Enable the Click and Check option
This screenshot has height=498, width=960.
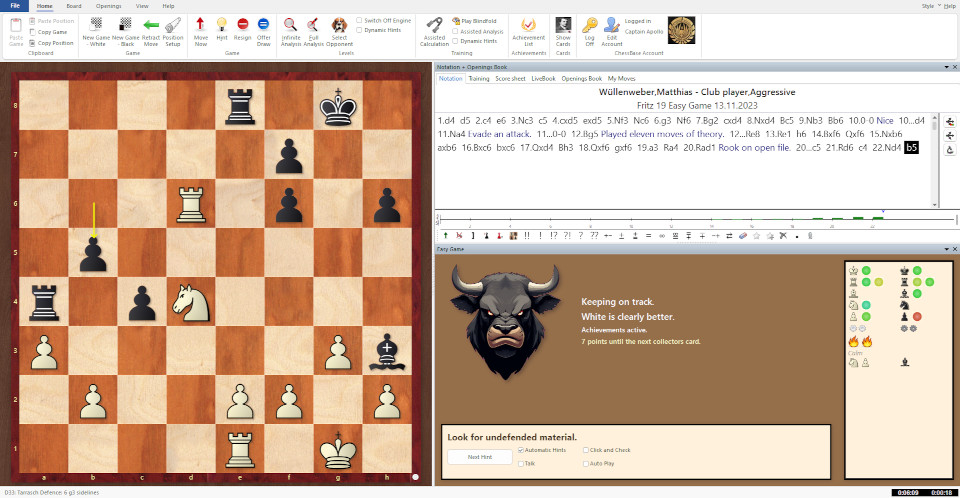pos(585,450)
